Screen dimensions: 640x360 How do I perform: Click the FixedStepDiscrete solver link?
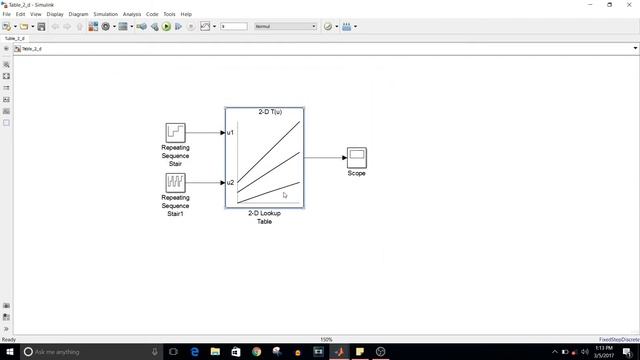pyautogui.click(x=619, y=340)
